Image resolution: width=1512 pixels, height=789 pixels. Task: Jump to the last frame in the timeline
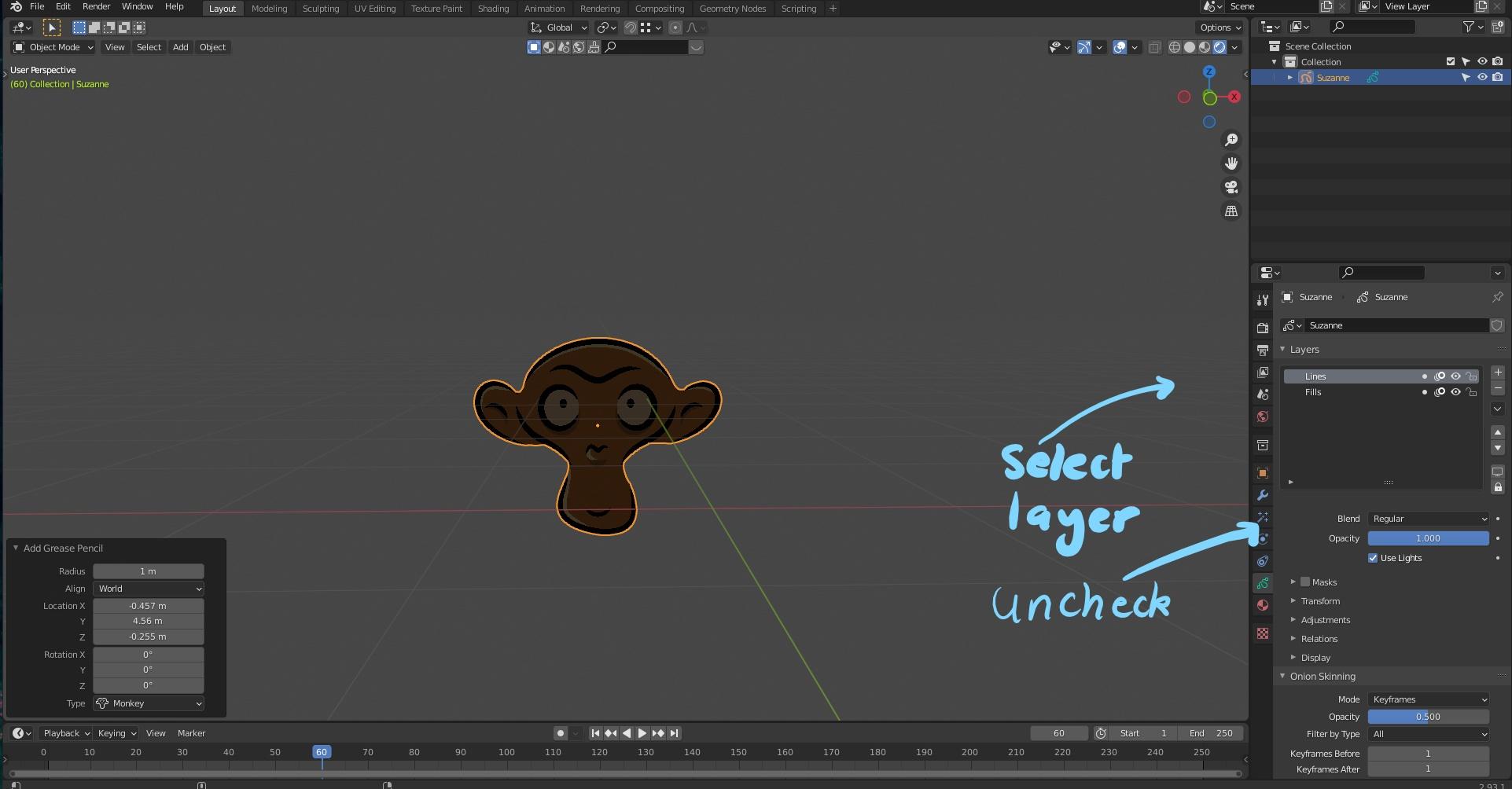pos(674,733)
